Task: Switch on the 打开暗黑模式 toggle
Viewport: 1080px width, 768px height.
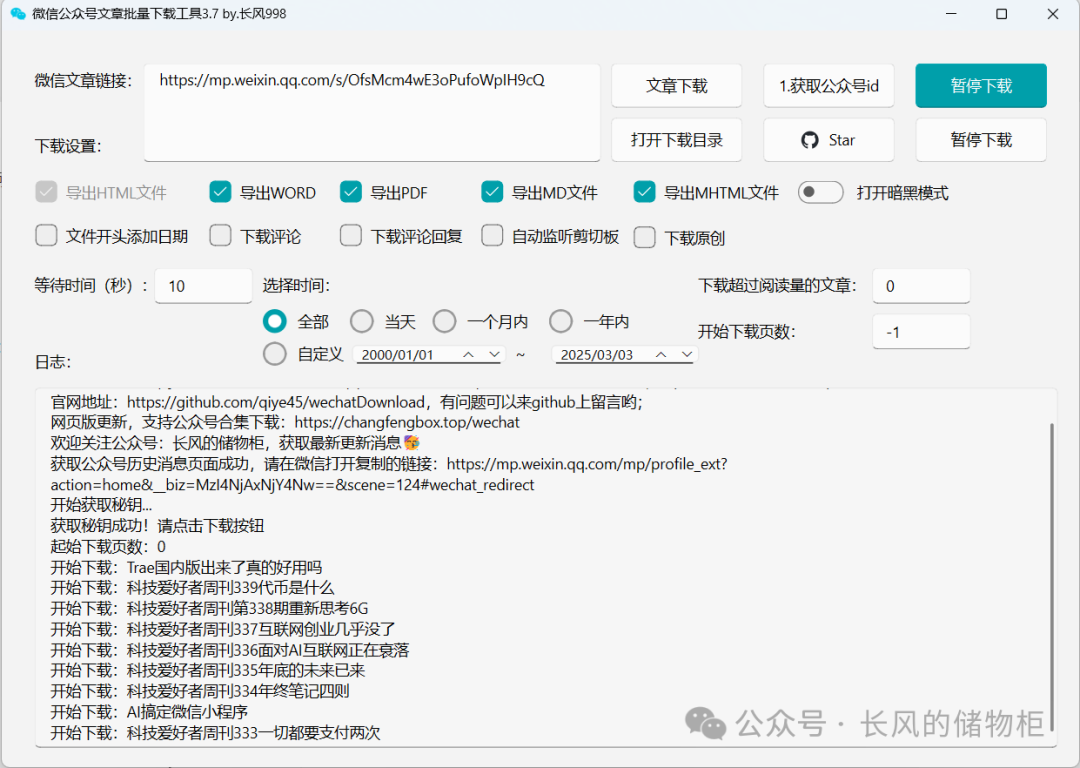Action: coord(820,192)
